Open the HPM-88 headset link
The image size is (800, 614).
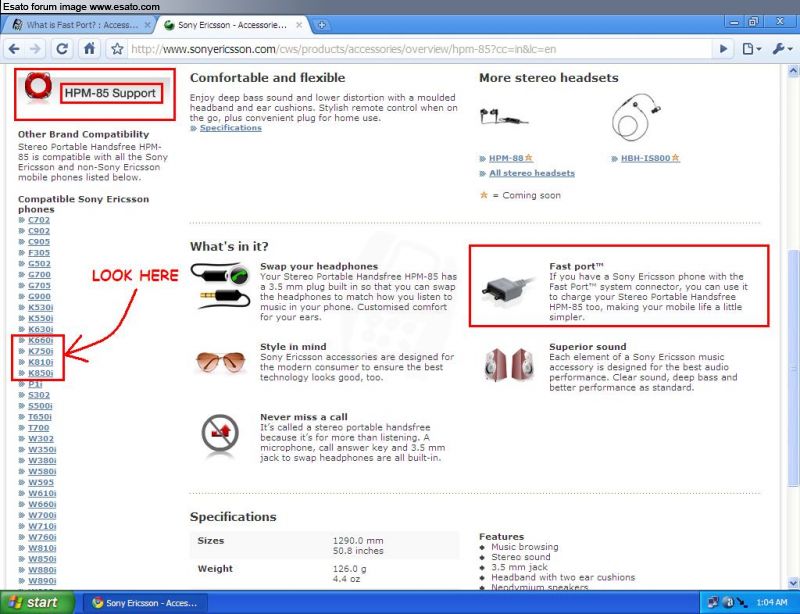coord(506,158)
